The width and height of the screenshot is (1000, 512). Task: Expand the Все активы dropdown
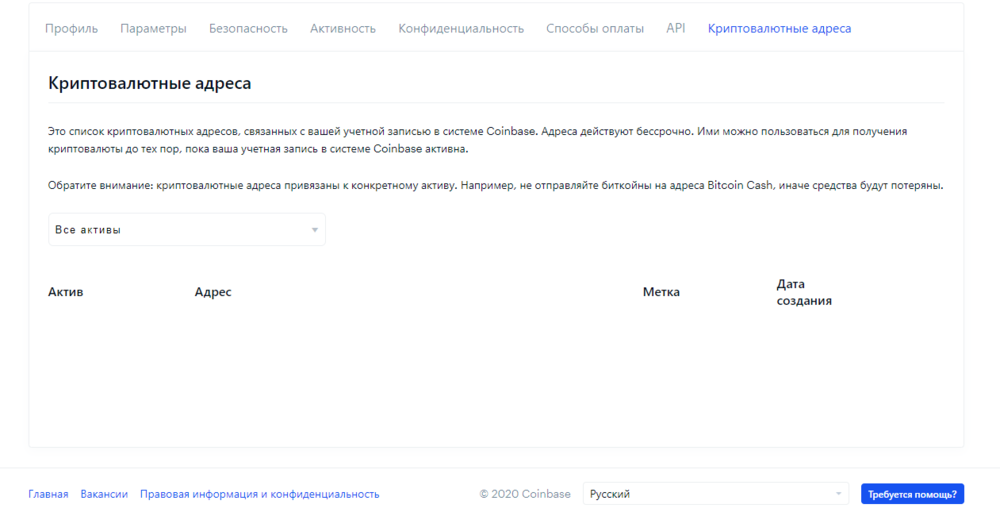[187, 230]
